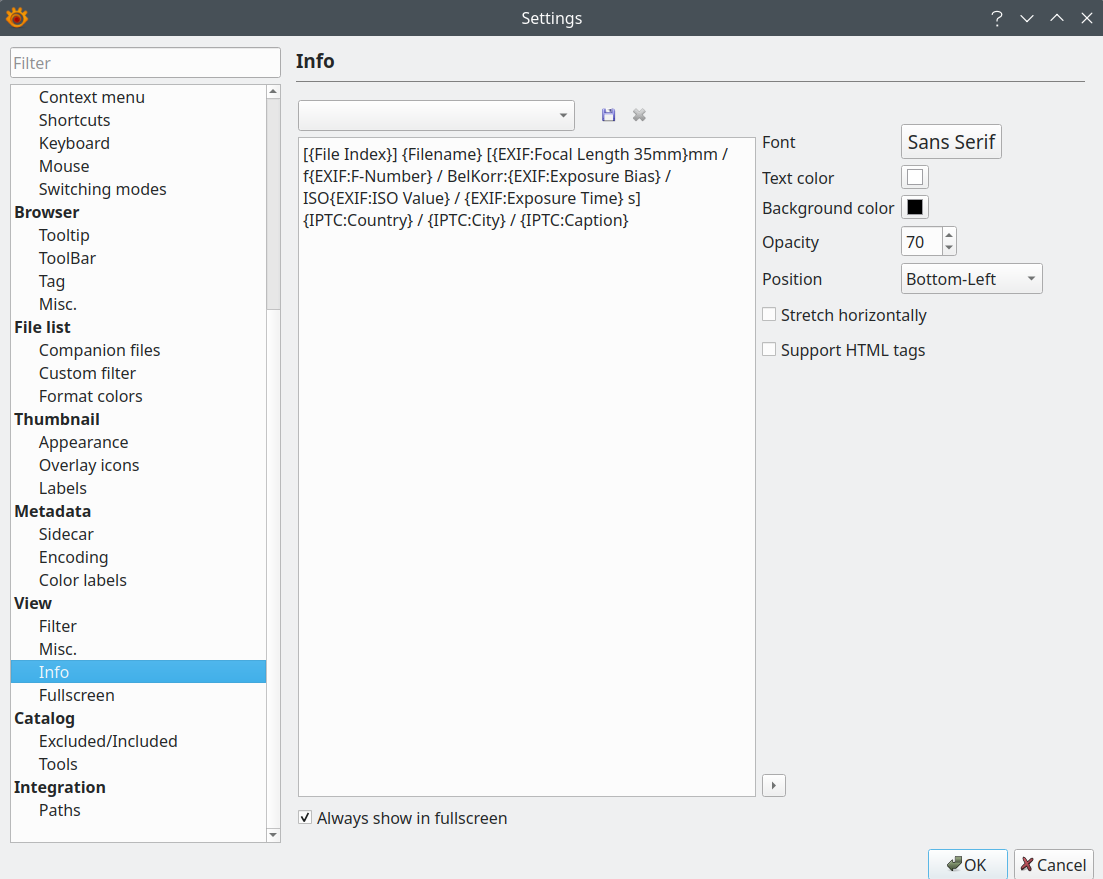Click the save preset floppy disk icon
The height and width of the screenshot is (879, 1103).
click(608, 115)
